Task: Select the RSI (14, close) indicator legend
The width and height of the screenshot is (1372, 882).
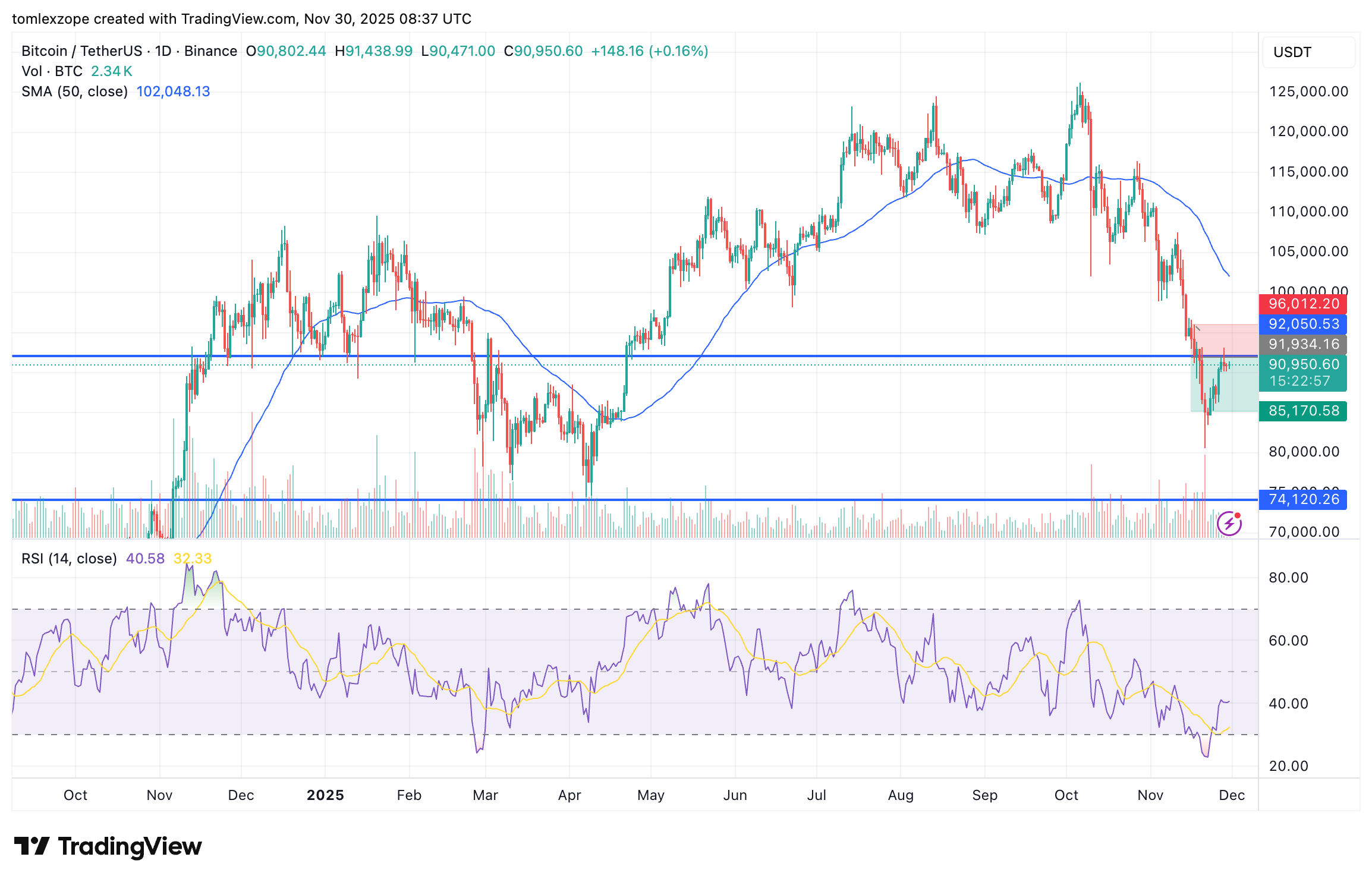Action: (69, 559)
